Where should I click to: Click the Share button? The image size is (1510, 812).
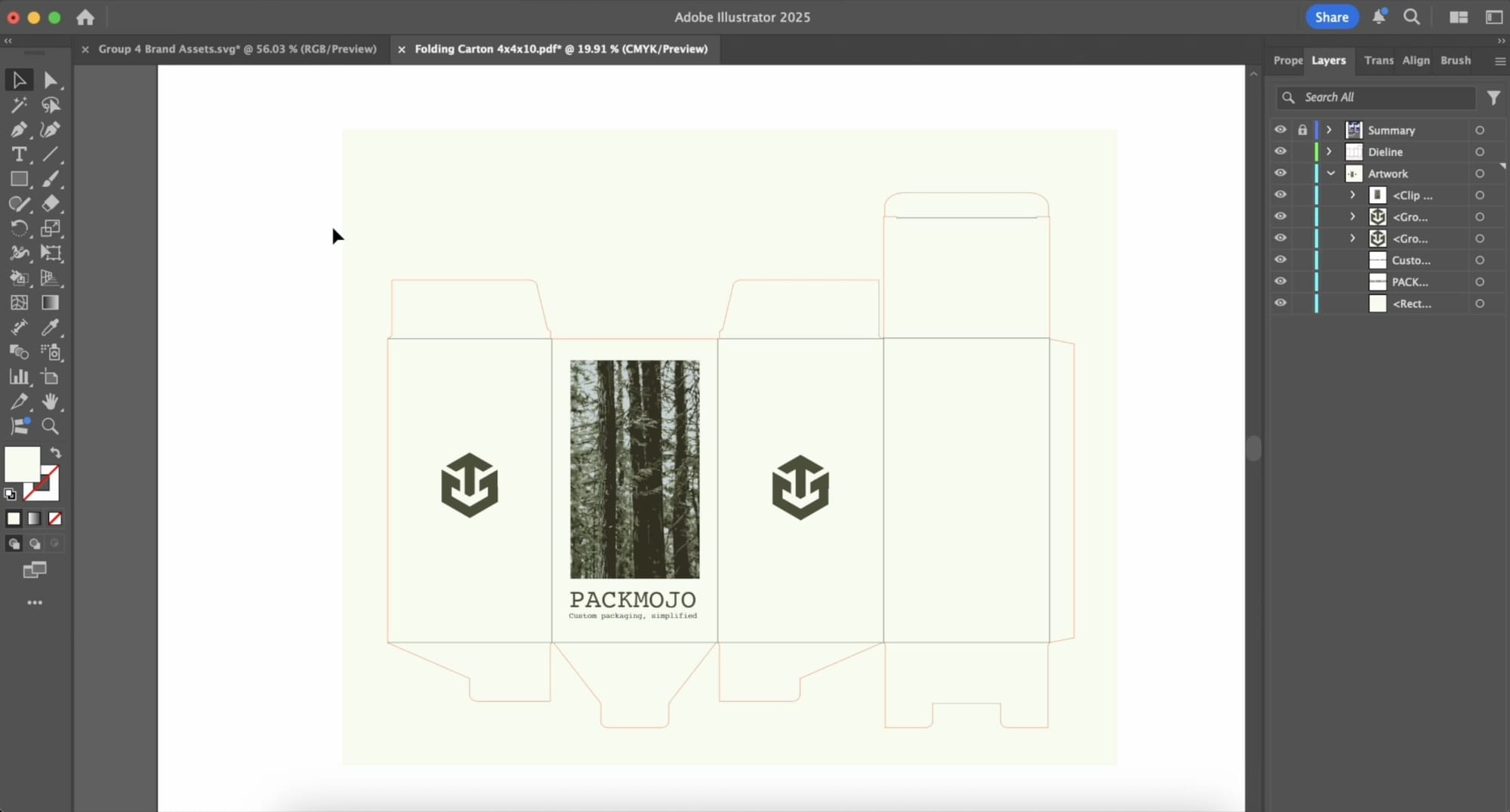(x=1332, y=17)
